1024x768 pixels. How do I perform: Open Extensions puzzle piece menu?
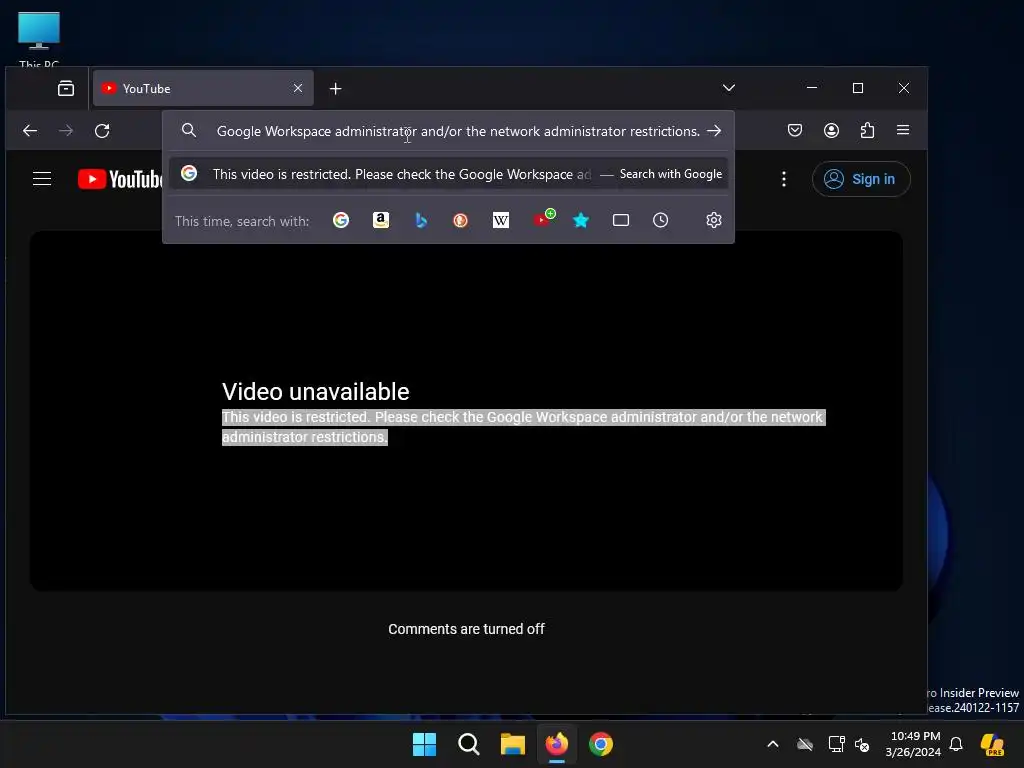tap(867, 130)
